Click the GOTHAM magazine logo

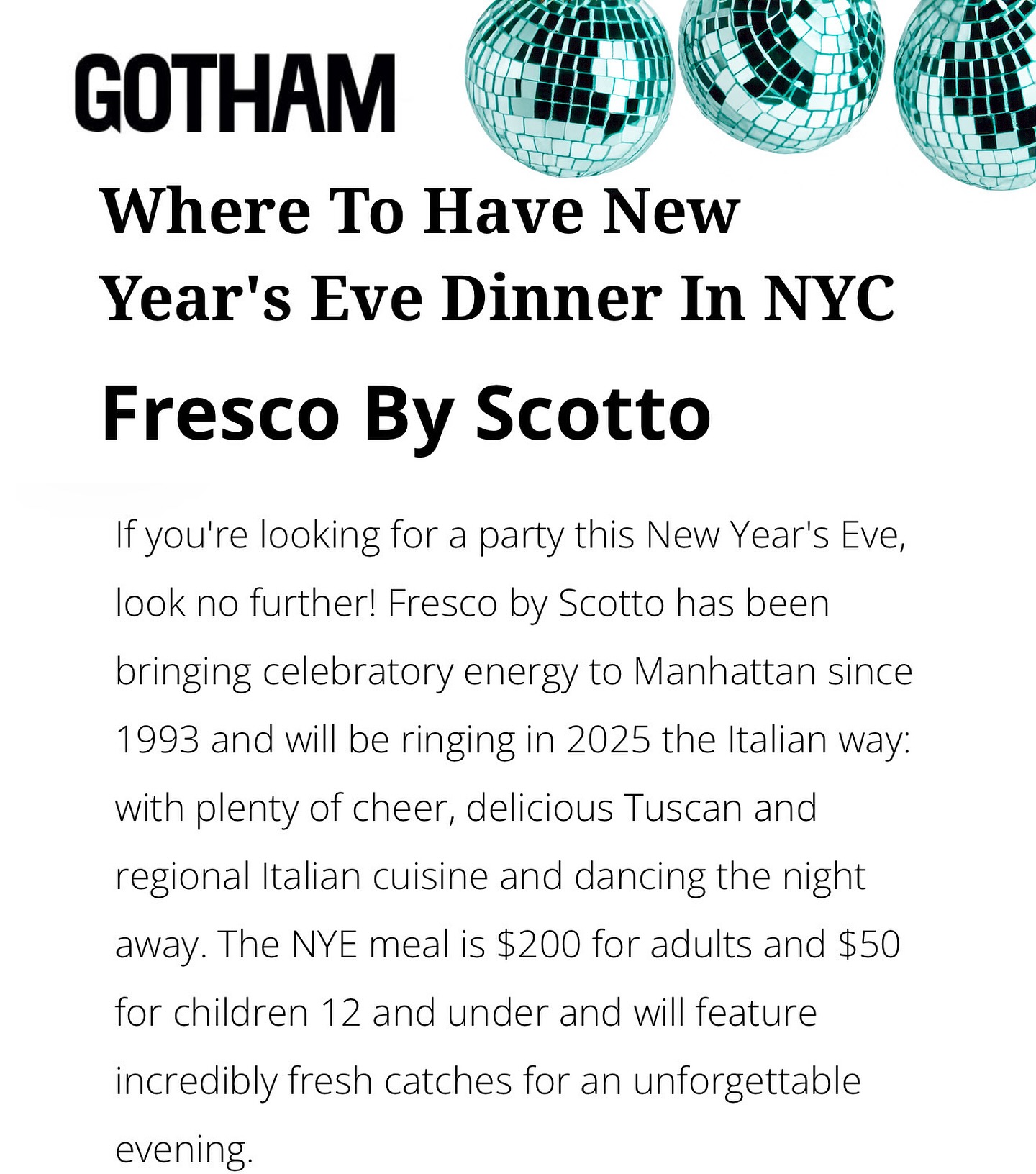pyautogui.click(x=235, y=93)
